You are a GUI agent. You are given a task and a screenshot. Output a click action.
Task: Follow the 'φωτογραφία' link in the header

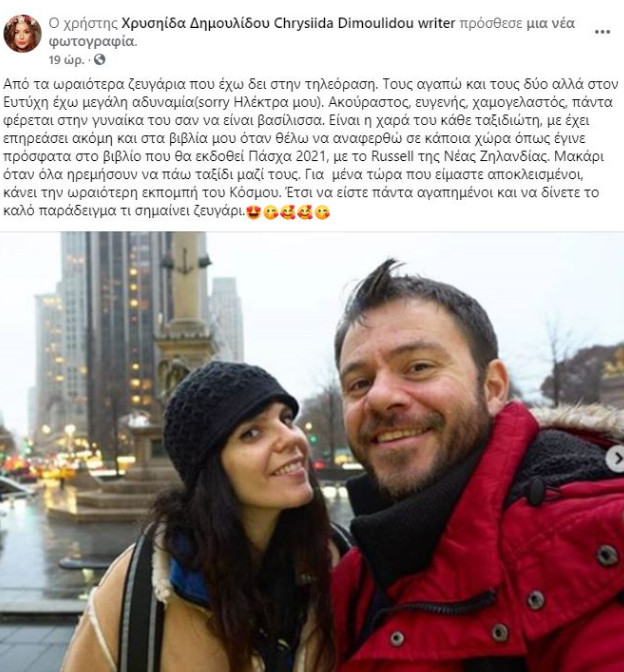tap(92, 42)
